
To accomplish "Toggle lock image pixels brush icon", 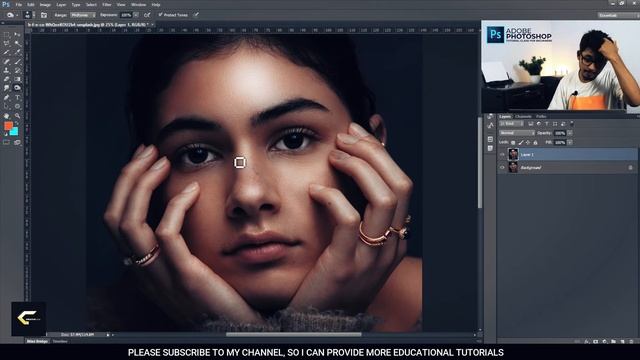I will point(521,142).
